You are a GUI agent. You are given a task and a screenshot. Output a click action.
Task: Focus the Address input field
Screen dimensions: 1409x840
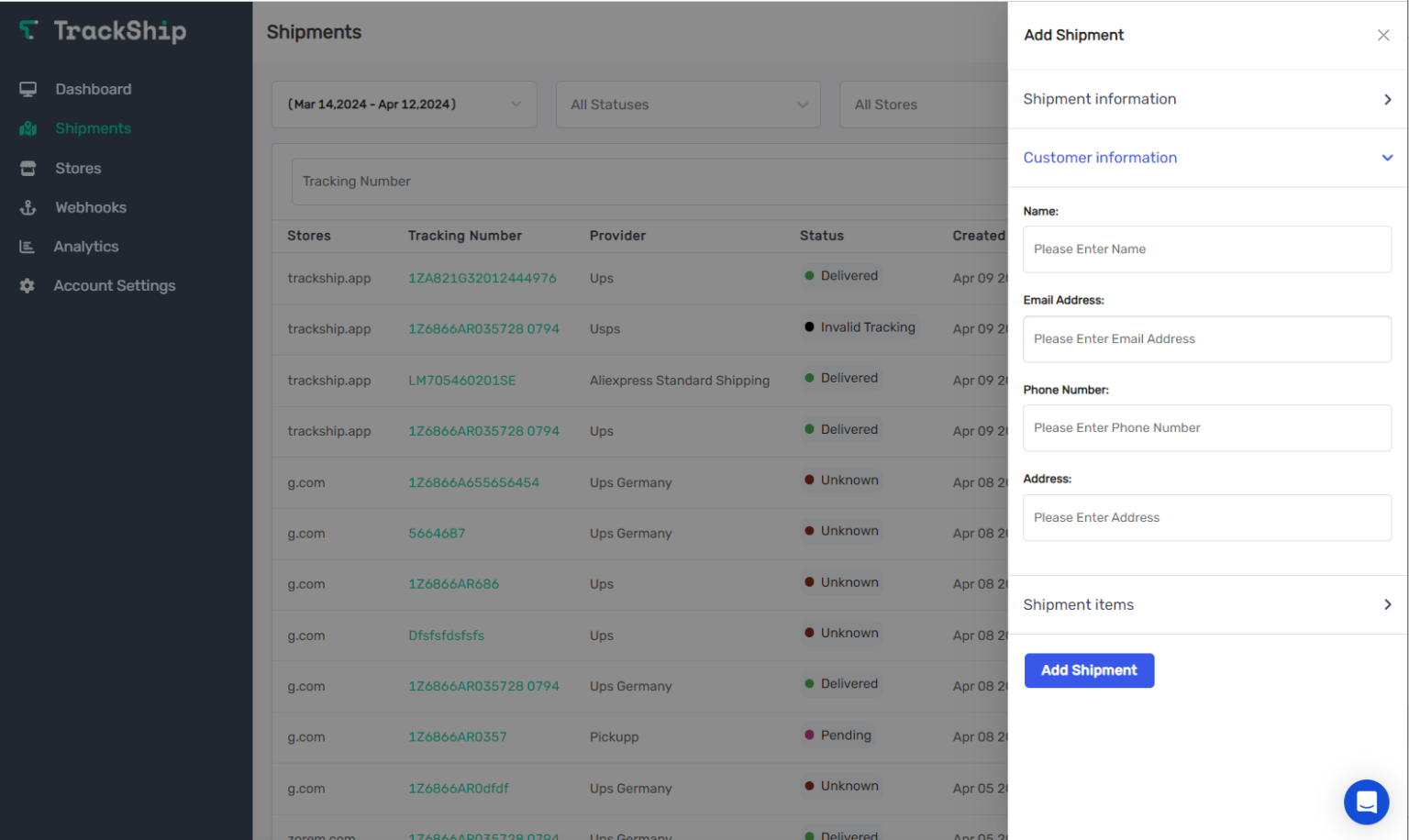(x=1207, y=518)
